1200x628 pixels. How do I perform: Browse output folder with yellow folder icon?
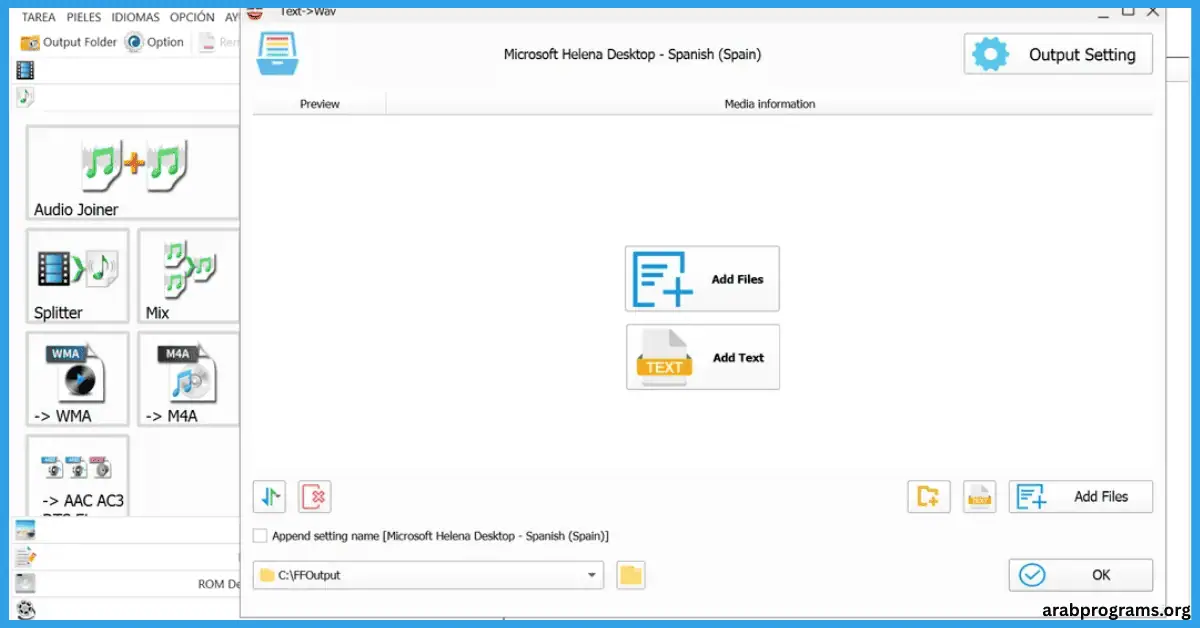coord(631,575)
